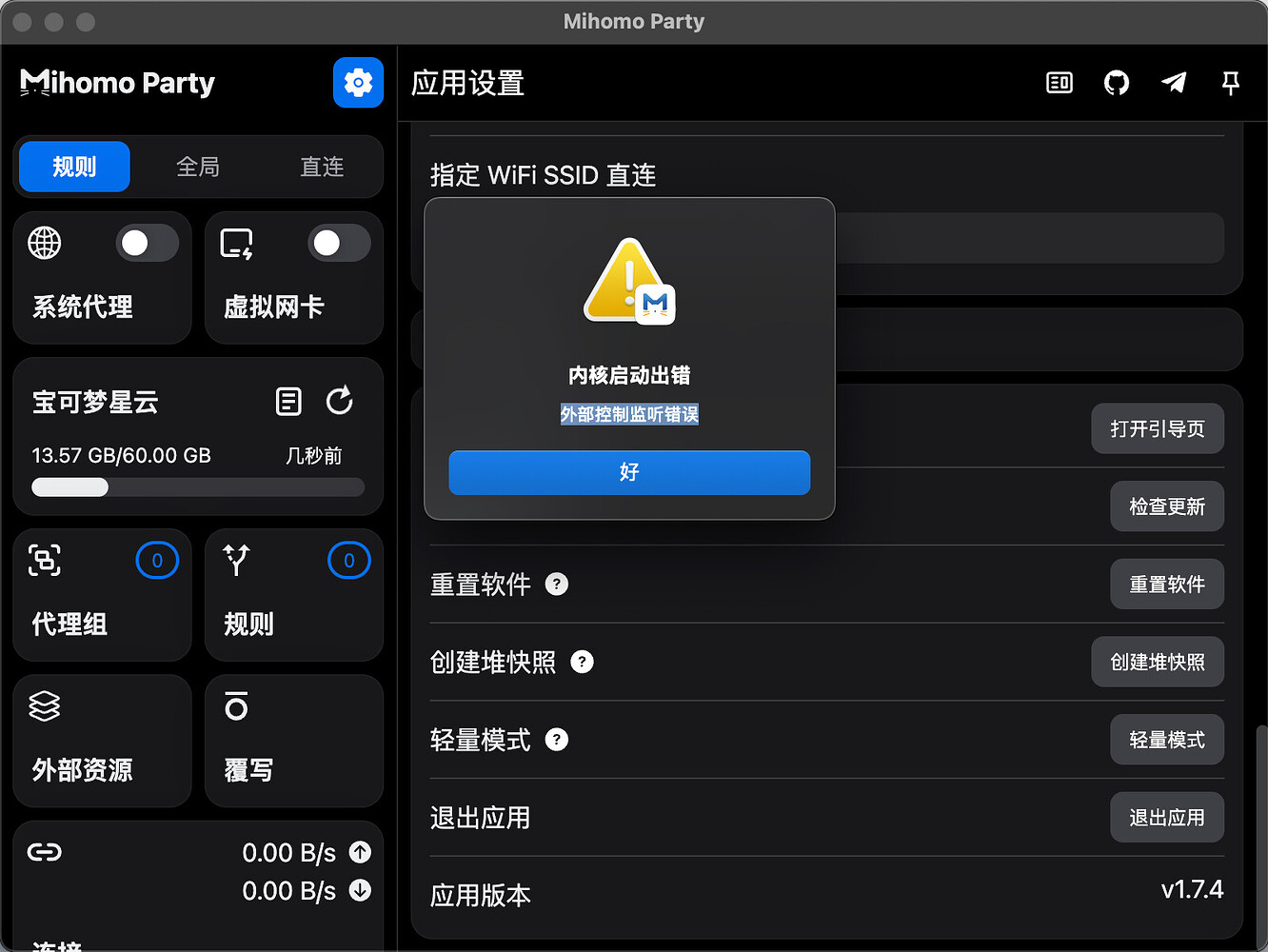
Task: Click the help icon beside 创建堆快照
Action: [x=582, y=662]
